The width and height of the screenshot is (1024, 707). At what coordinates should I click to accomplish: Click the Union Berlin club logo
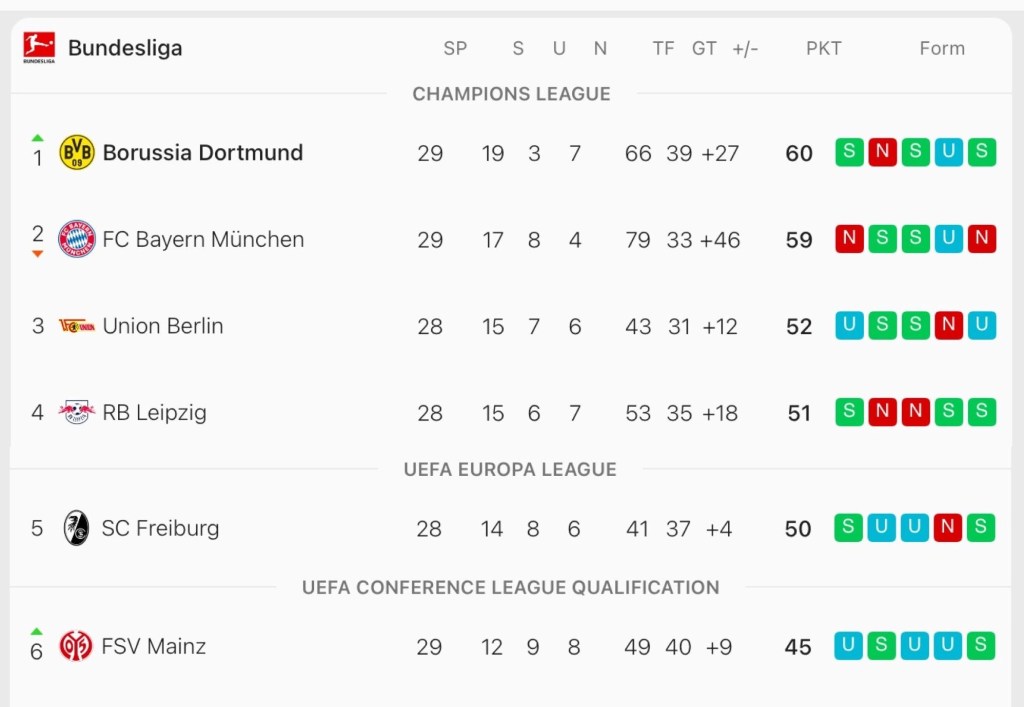(77, 326)
